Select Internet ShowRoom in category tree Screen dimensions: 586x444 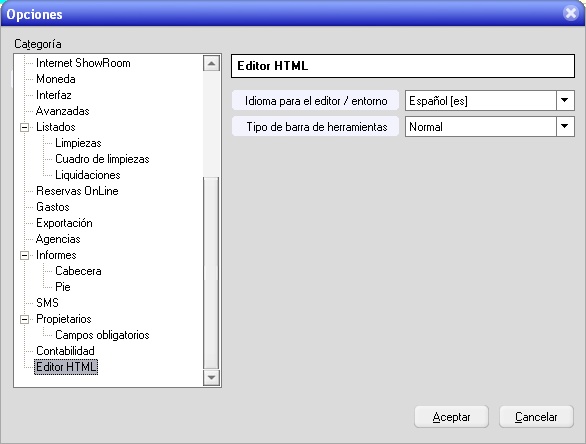point(83,63)
